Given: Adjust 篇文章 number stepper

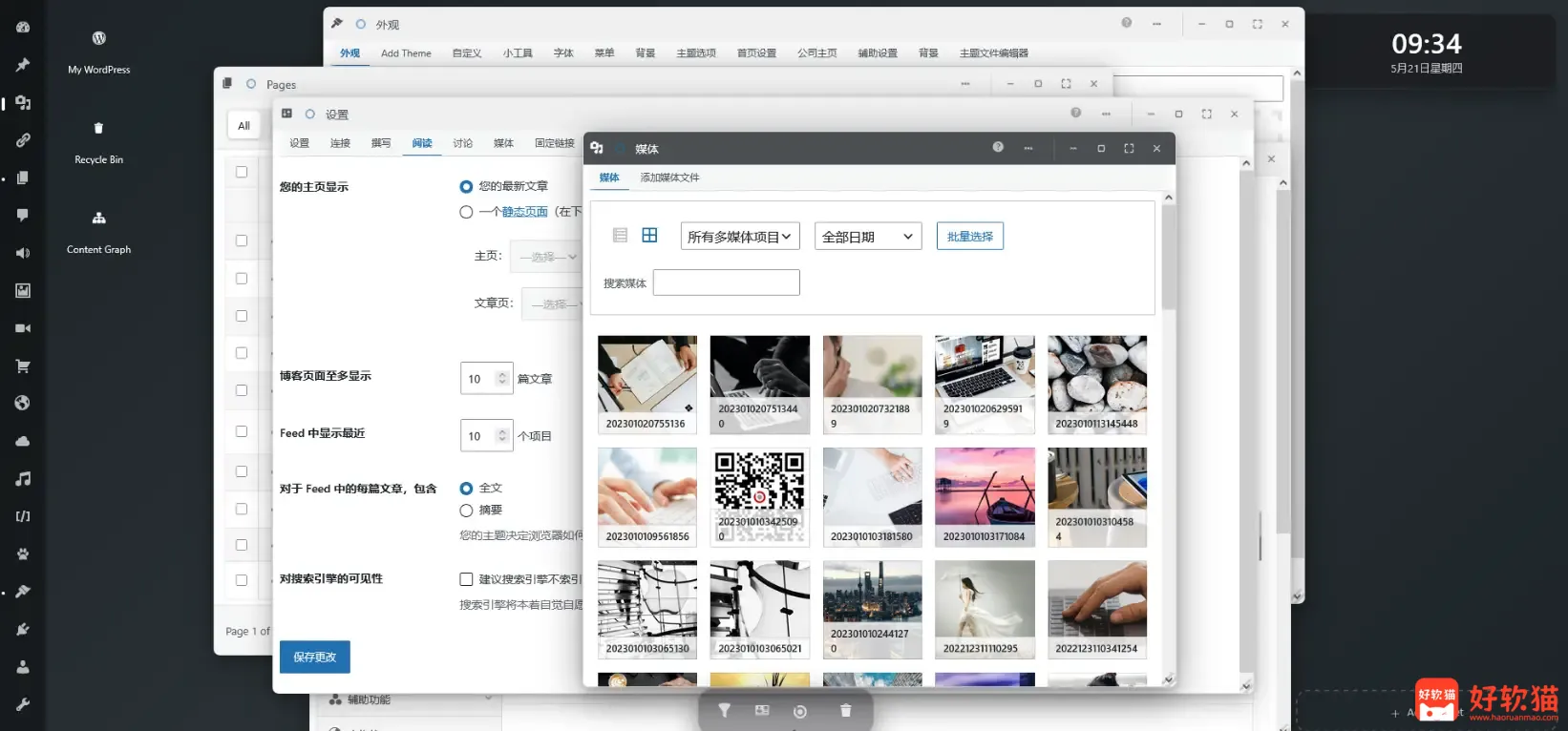Looking at the screenshot, I should pos(503,379).
